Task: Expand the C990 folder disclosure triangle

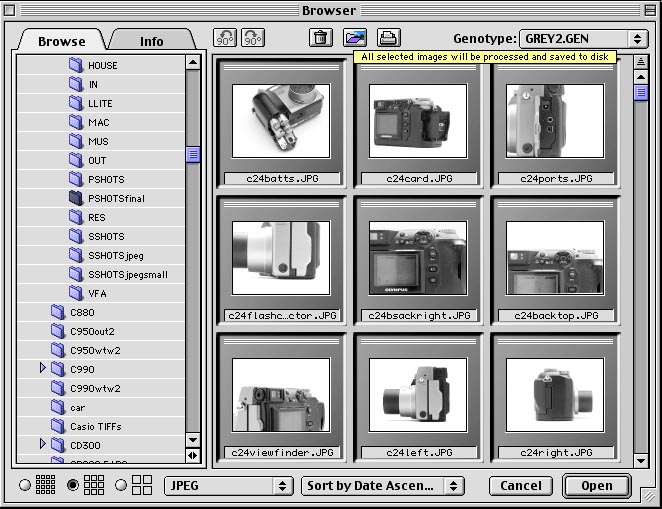Action: tap(43, 369)
